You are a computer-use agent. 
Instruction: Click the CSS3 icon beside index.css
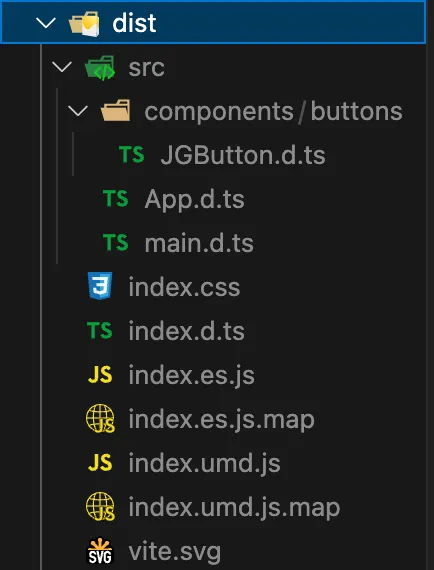tap(100, 286)
